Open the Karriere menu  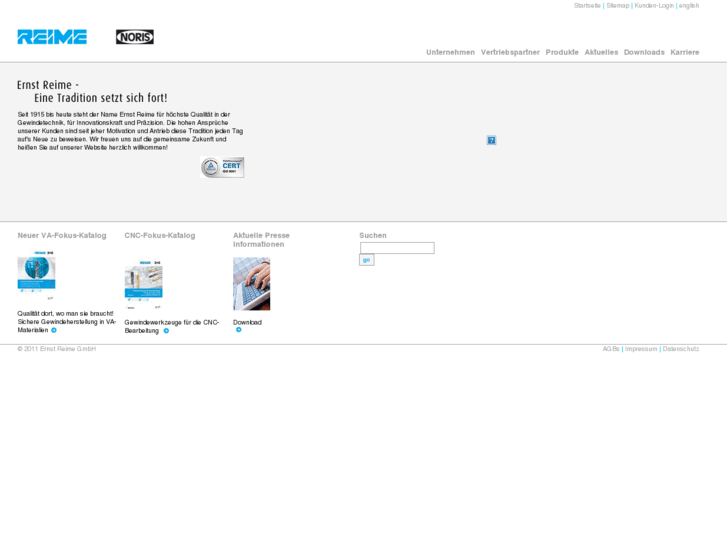[x=684, y=52]
